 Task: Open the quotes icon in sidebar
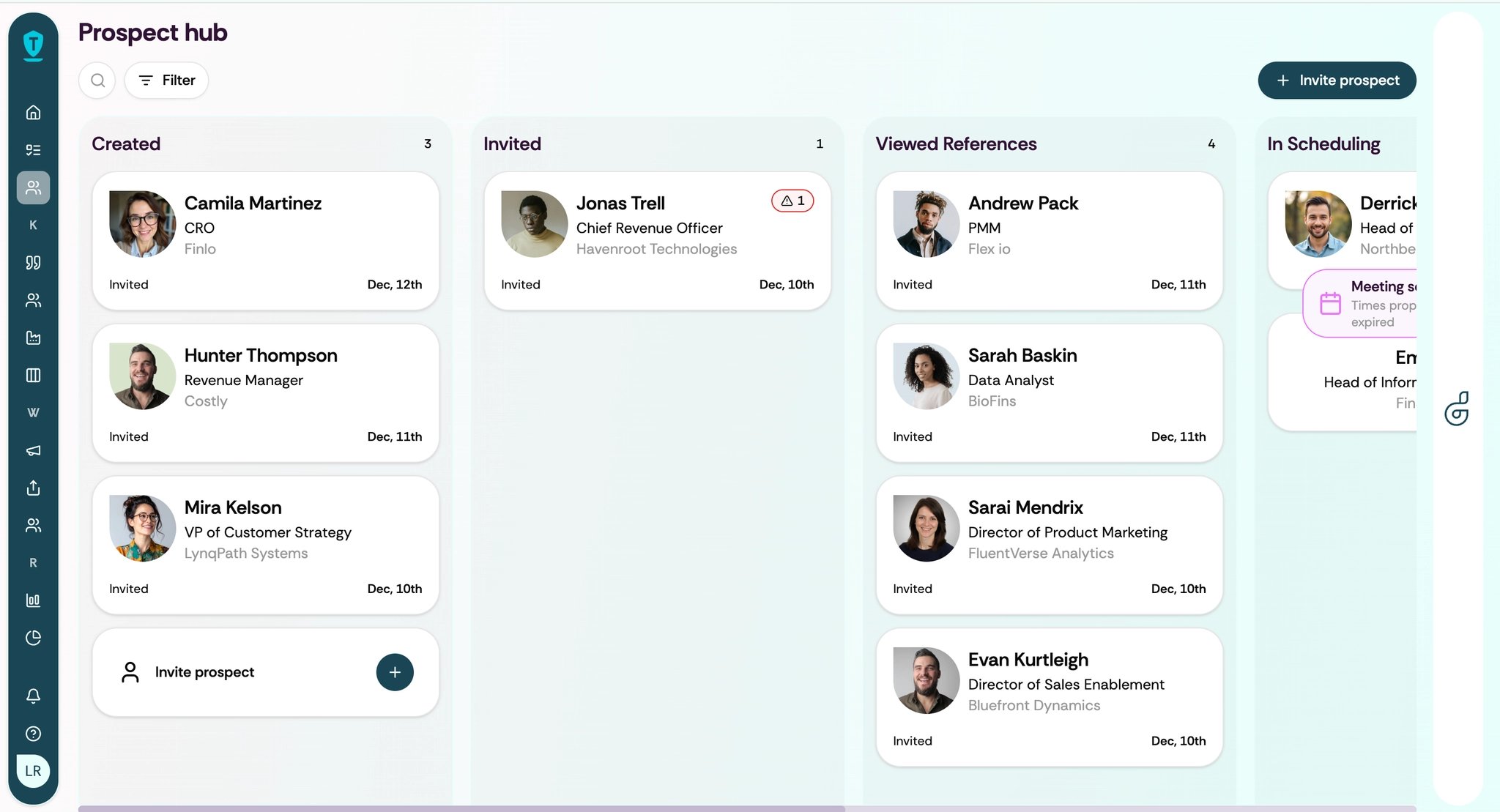coord(33,262)
